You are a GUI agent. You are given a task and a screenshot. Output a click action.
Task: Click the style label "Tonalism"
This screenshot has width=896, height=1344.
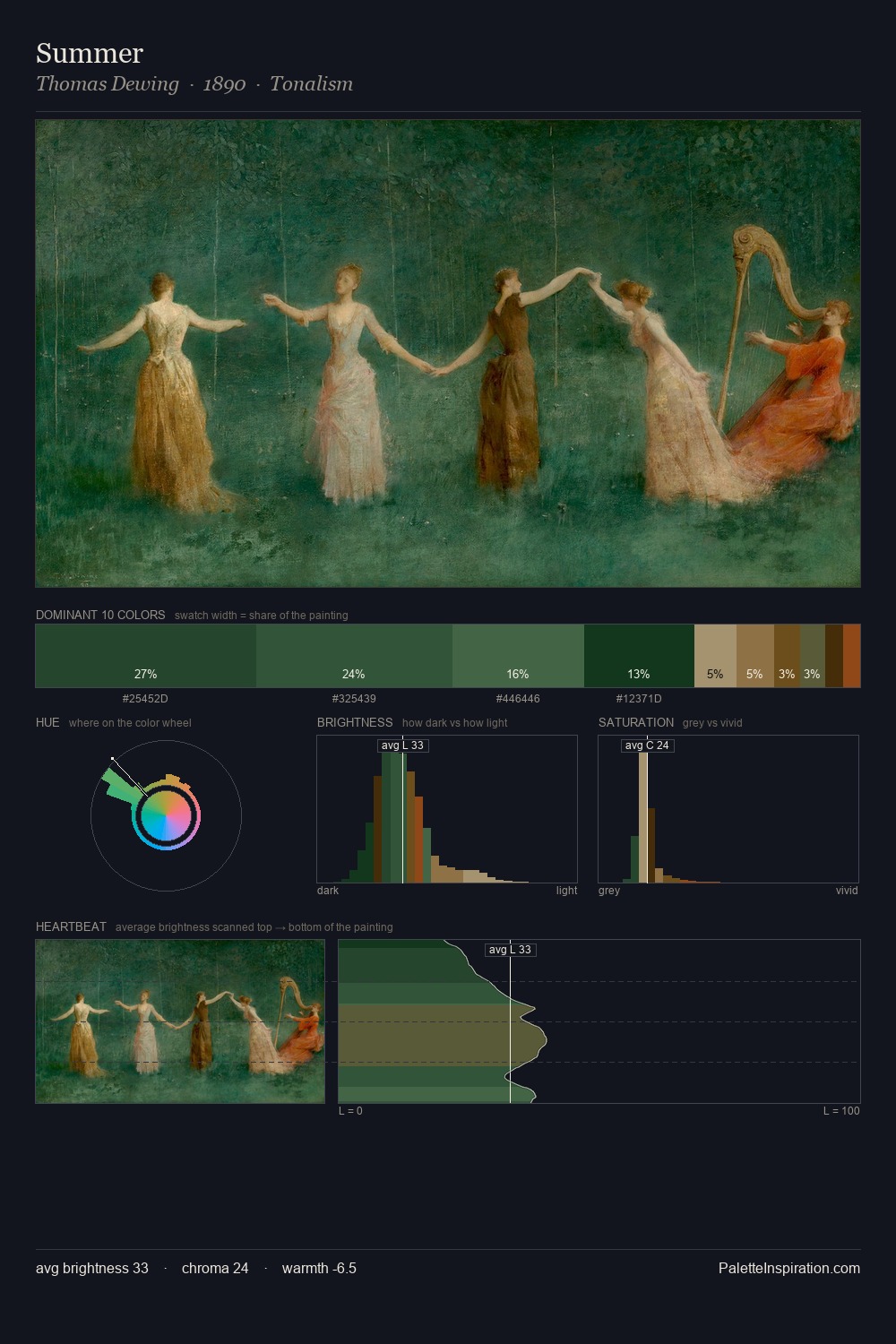tap(311, 84)
